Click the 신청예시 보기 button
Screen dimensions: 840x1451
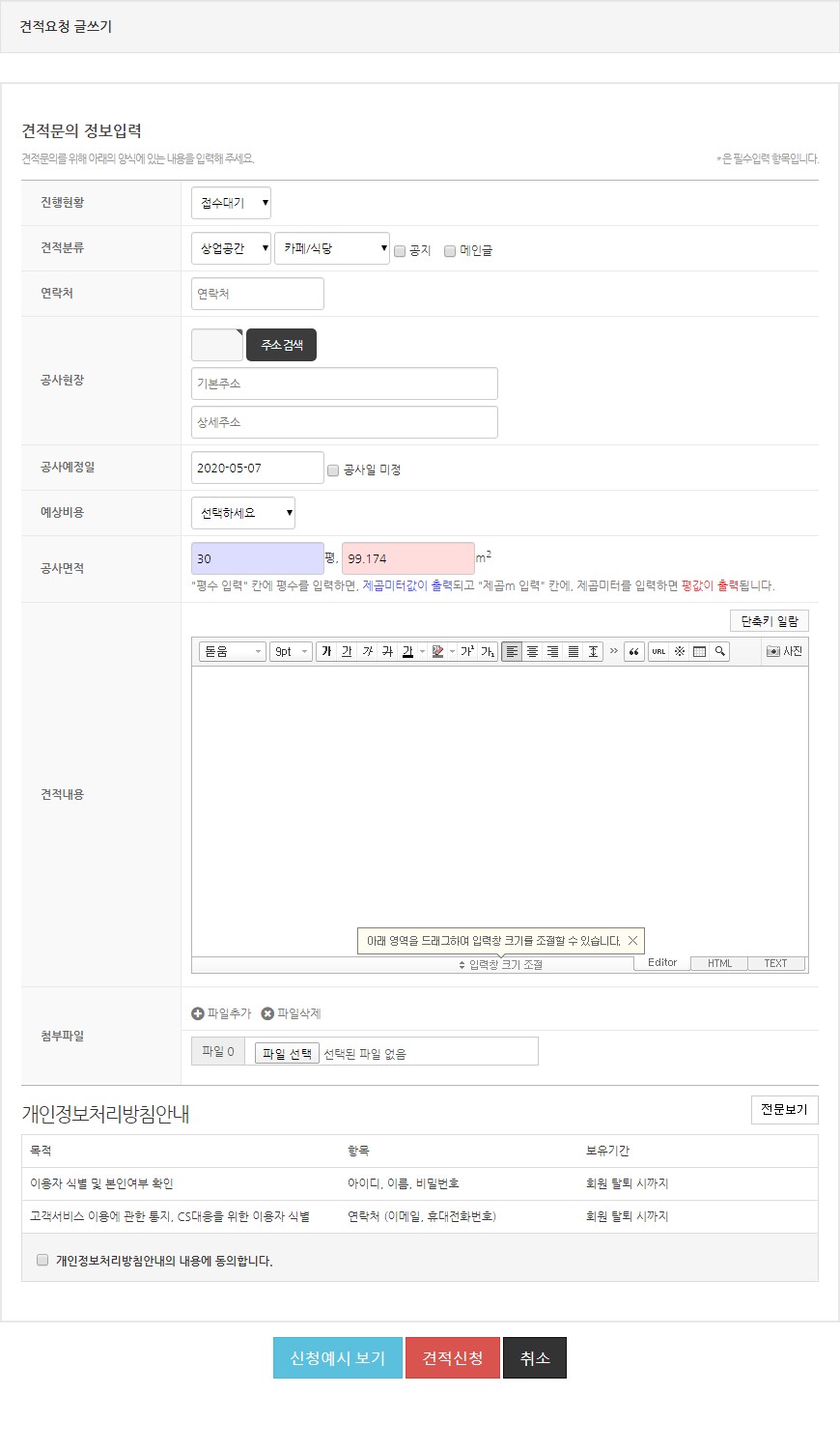tap(337, 1357)
